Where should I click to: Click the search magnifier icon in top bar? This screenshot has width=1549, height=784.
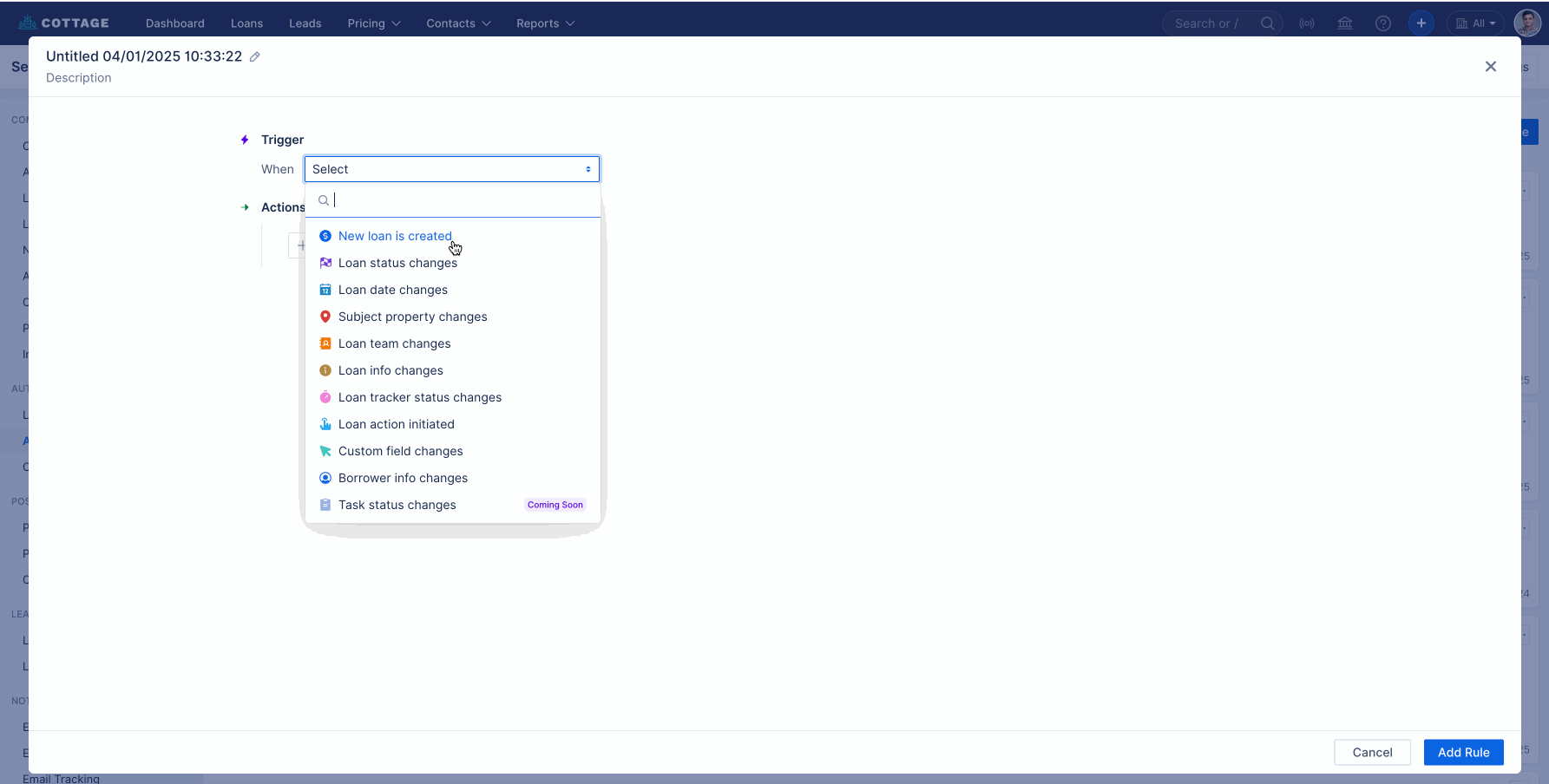(1268, 23)
